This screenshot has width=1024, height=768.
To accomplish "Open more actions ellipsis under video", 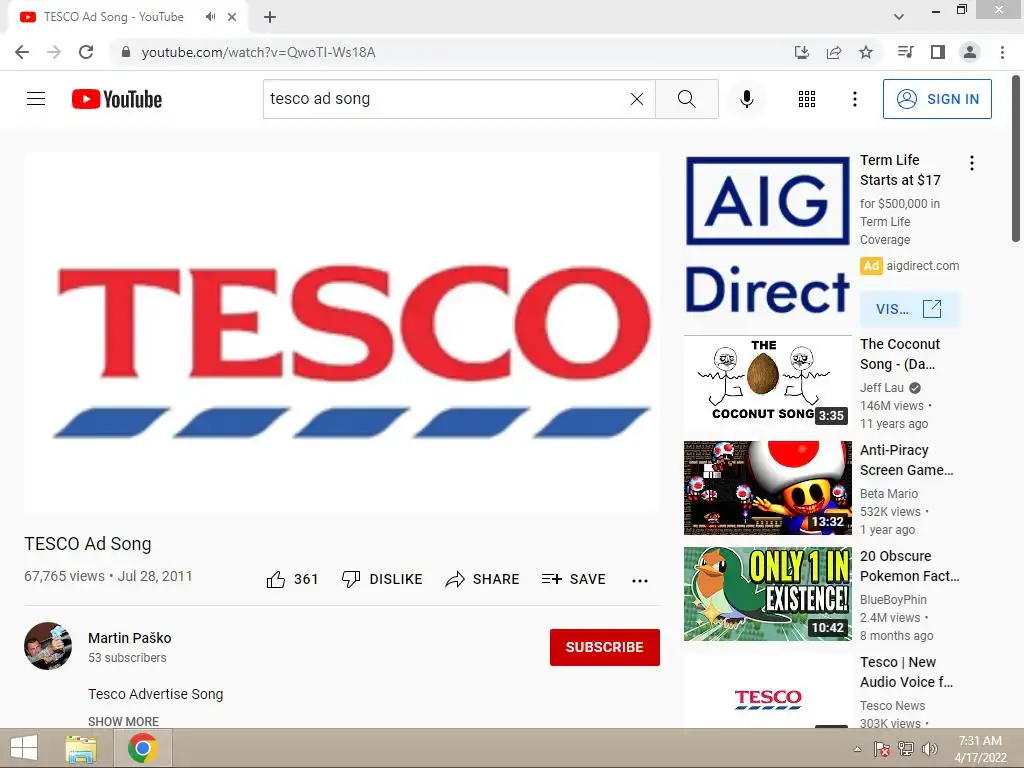I will click(x=640, y=580).
